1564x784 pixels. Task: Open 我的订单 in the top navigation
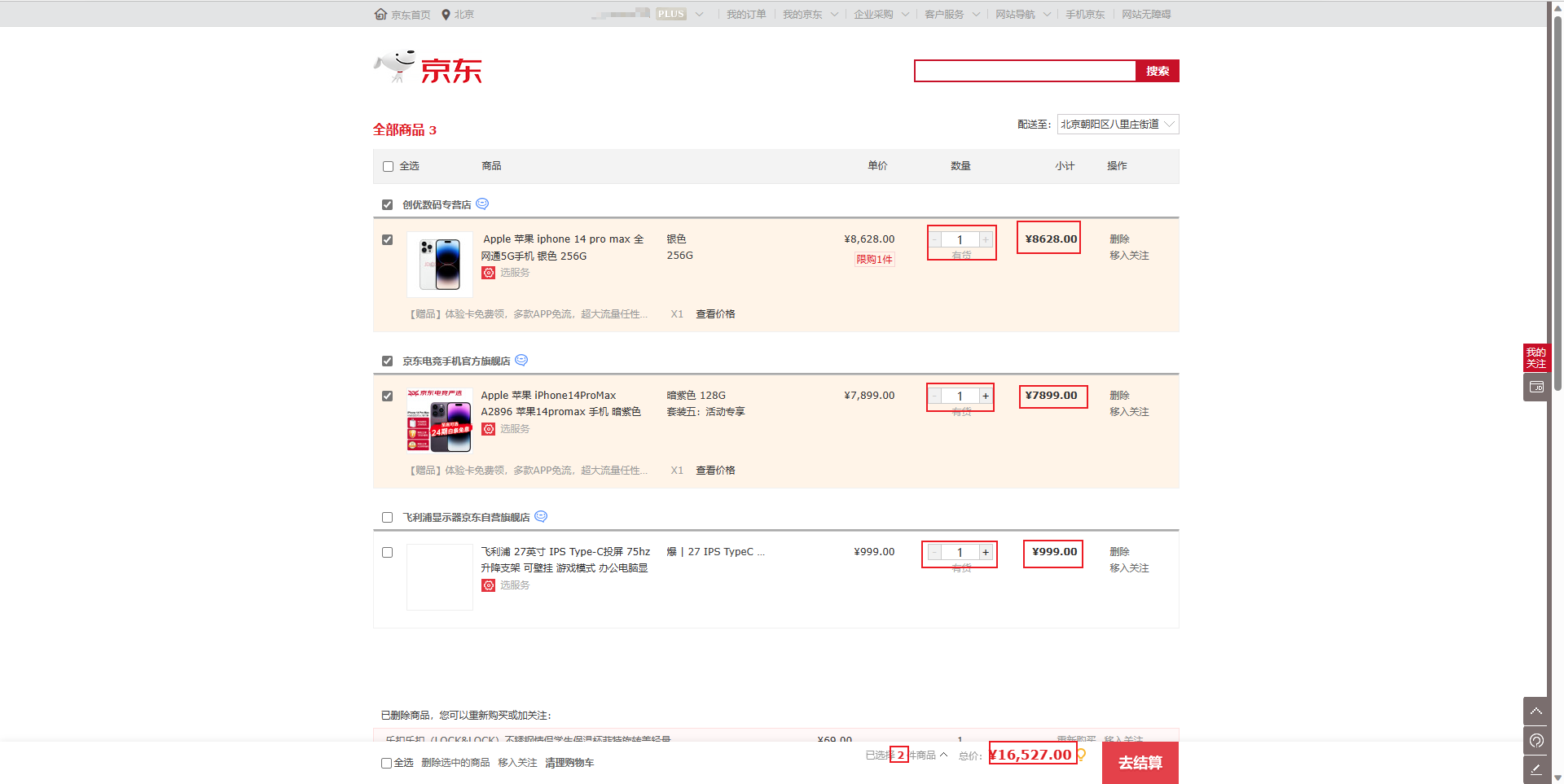coord(745,14)
